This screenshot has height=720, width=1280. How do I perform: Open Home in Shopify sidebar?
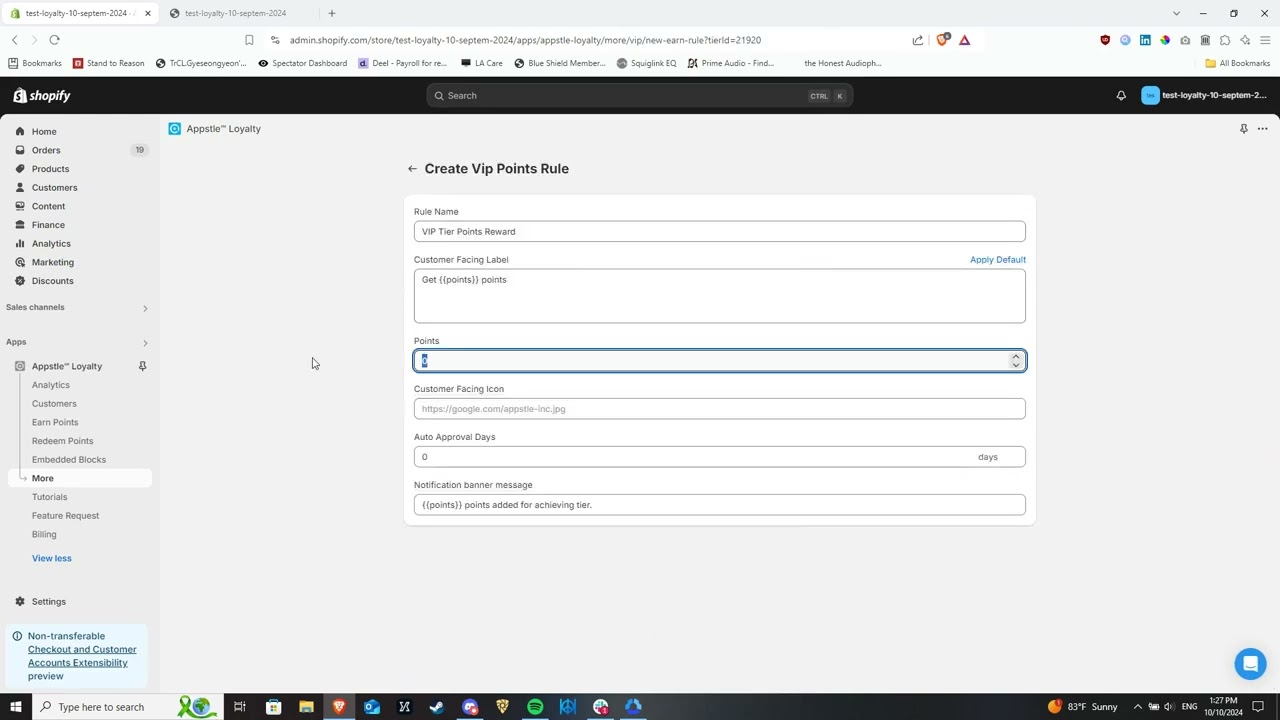pos(44,132)
